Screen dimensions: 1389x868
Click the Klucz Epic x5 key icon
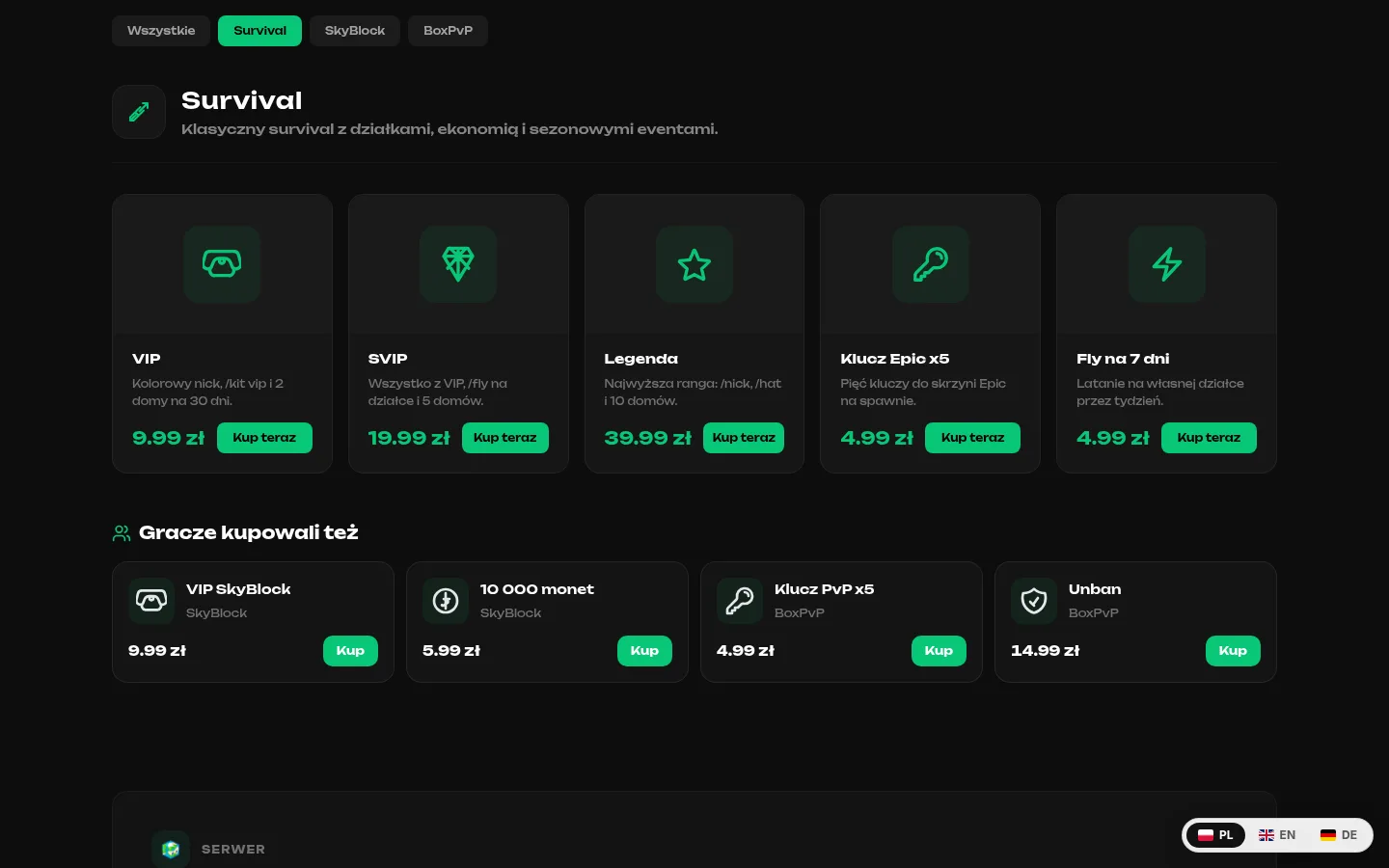coord(931,264)
